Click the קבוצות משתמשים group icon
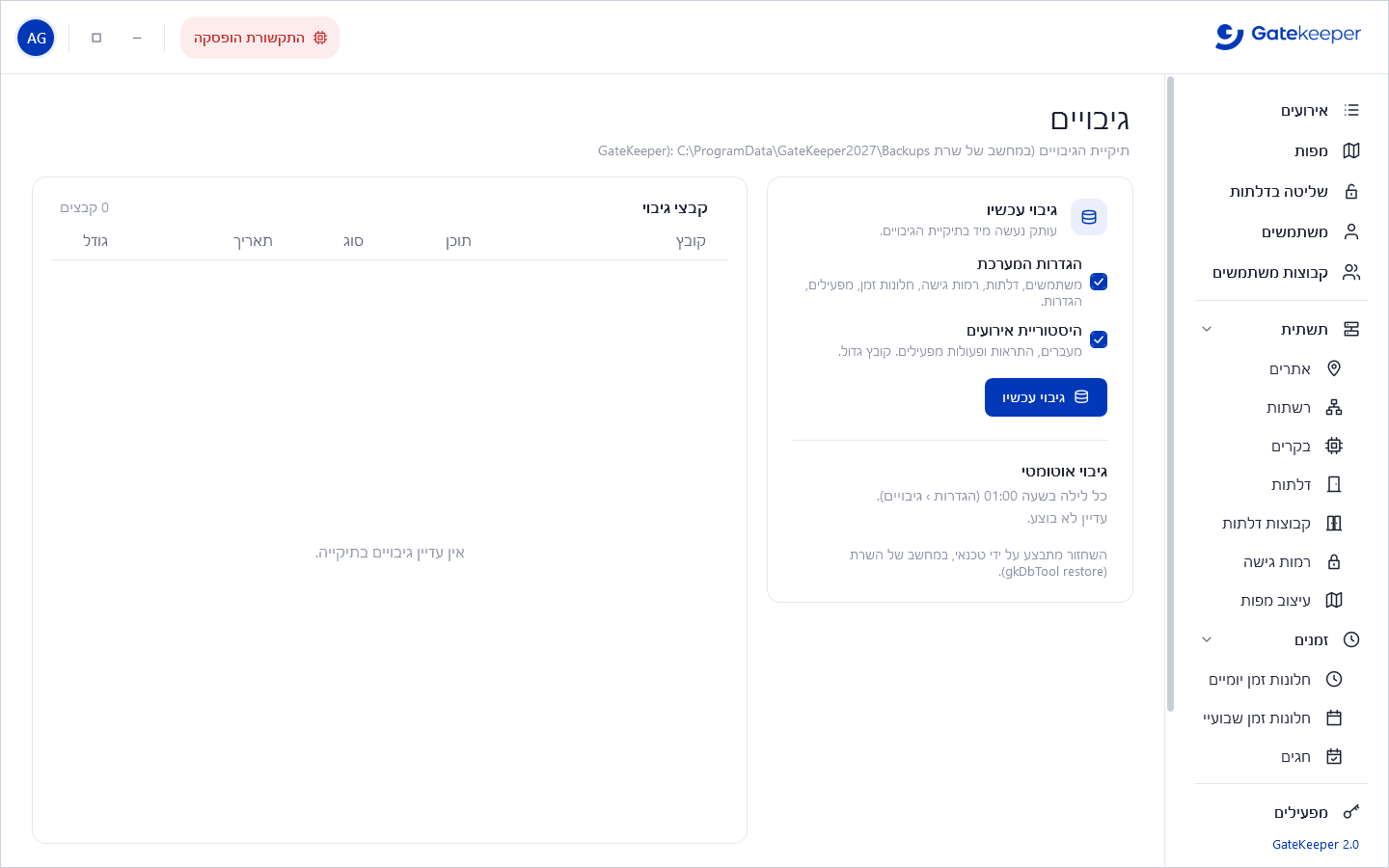The height and width of the screenshot is (868, 1389). click(1351, 273)
